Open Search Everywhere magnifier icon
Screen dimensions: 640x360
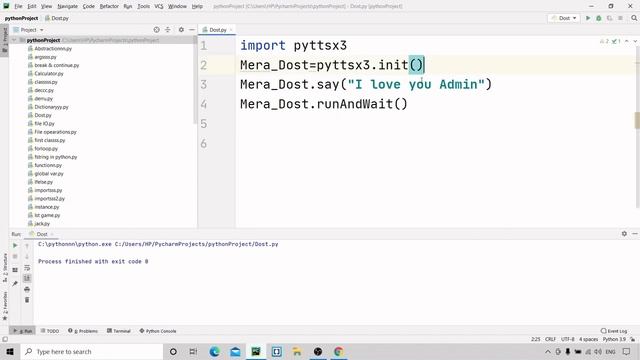634,18
